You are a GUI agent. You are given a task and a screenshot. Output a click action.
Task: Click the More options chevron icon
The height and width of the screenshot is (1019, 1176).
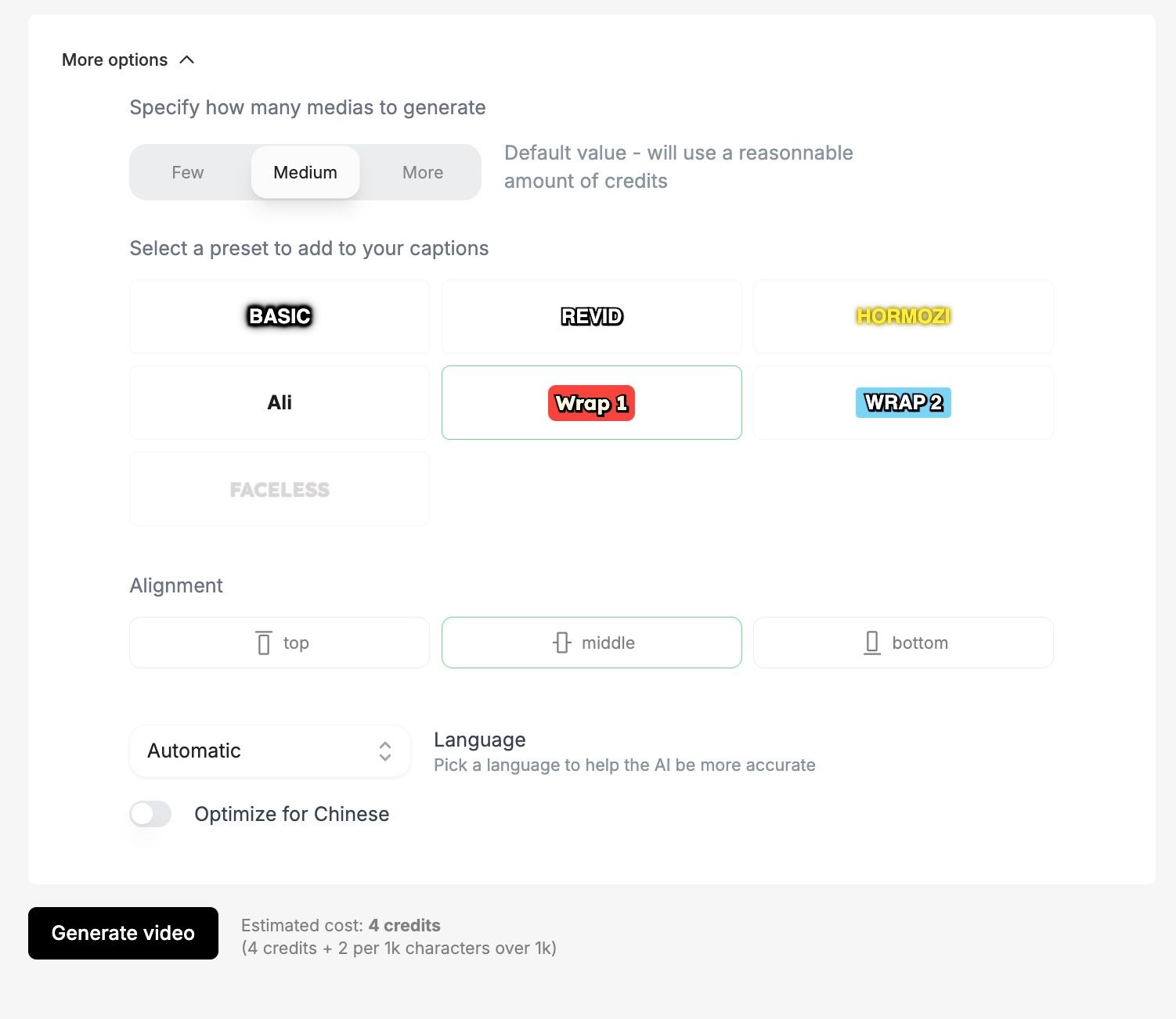(x=187, y=60)
